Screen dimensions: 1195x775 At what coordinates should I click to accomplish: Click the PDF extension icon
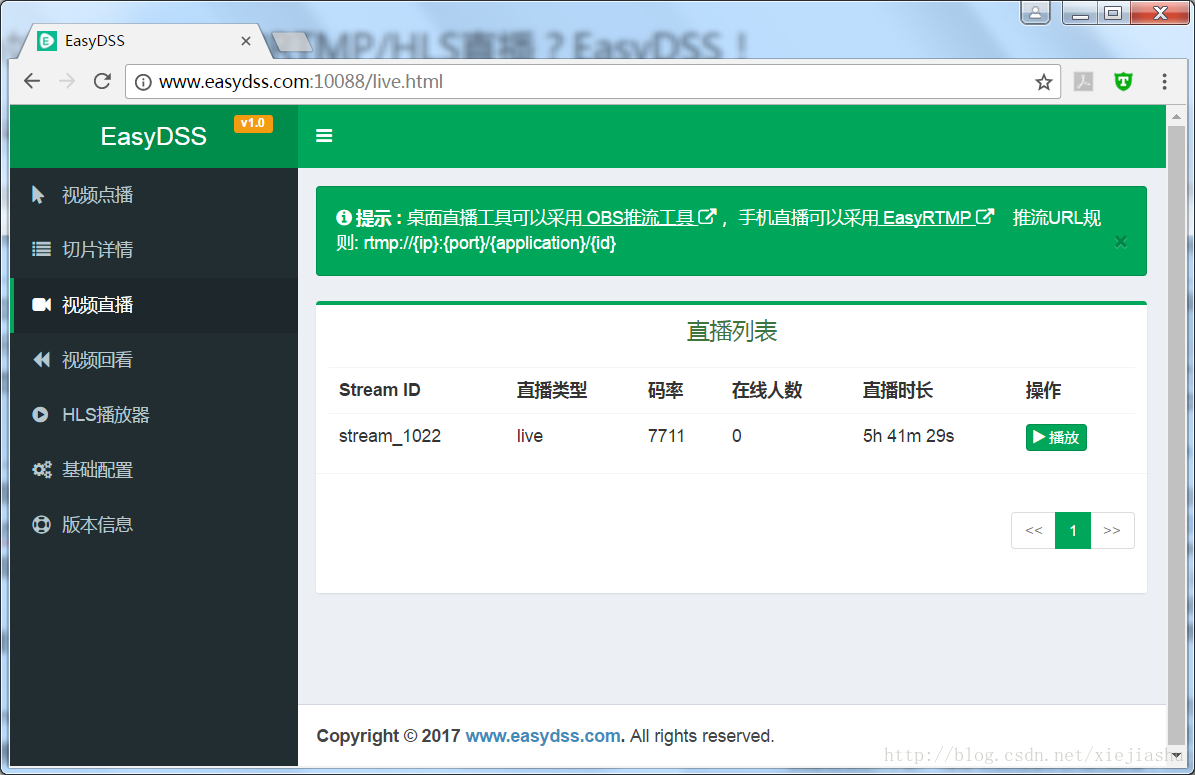point(1083,82)
